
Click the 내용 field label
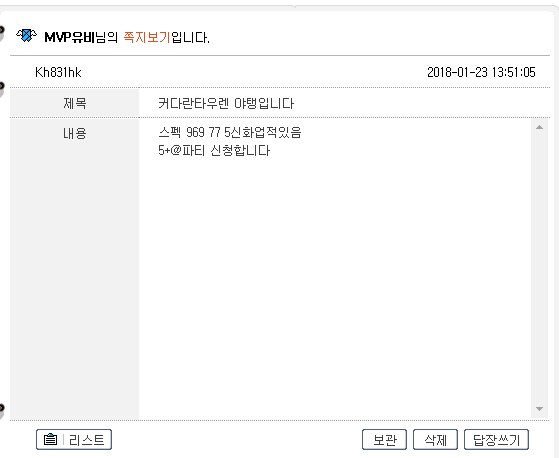tap(75, 133)
